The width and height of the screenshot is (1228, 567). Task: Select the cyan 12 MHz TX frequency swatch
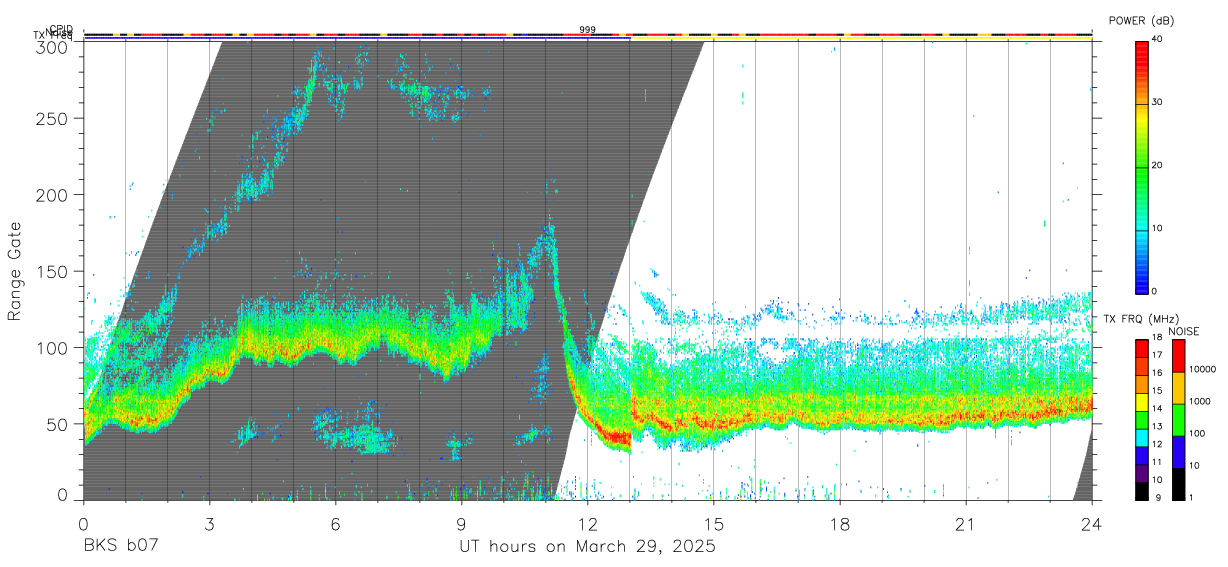(1141, 441)
